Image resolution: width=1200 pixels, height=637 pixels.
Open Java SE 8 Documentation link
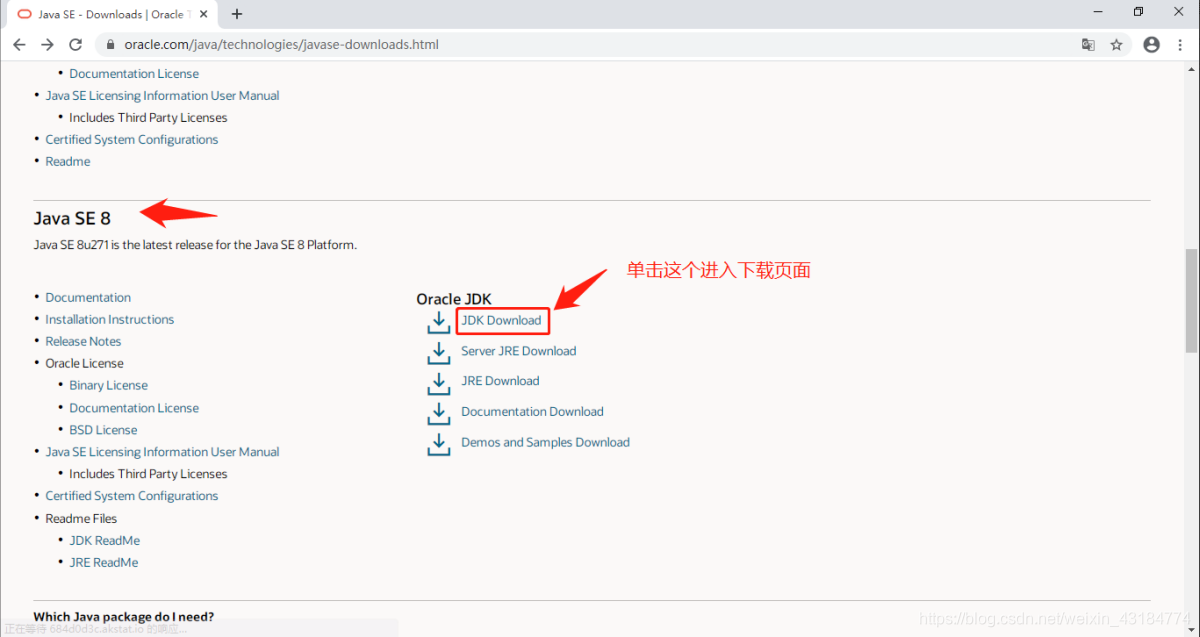pos(88,298)
